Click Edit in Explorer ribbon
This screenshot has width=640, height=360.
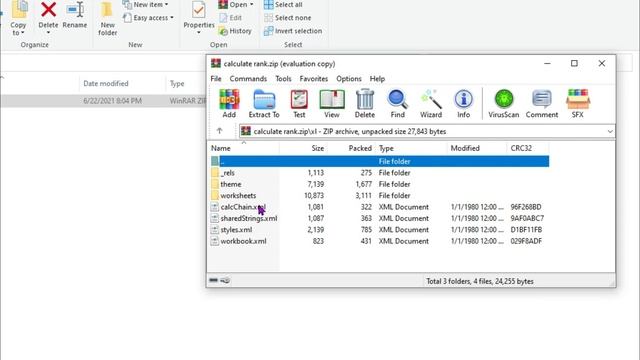tap(231, 18)
